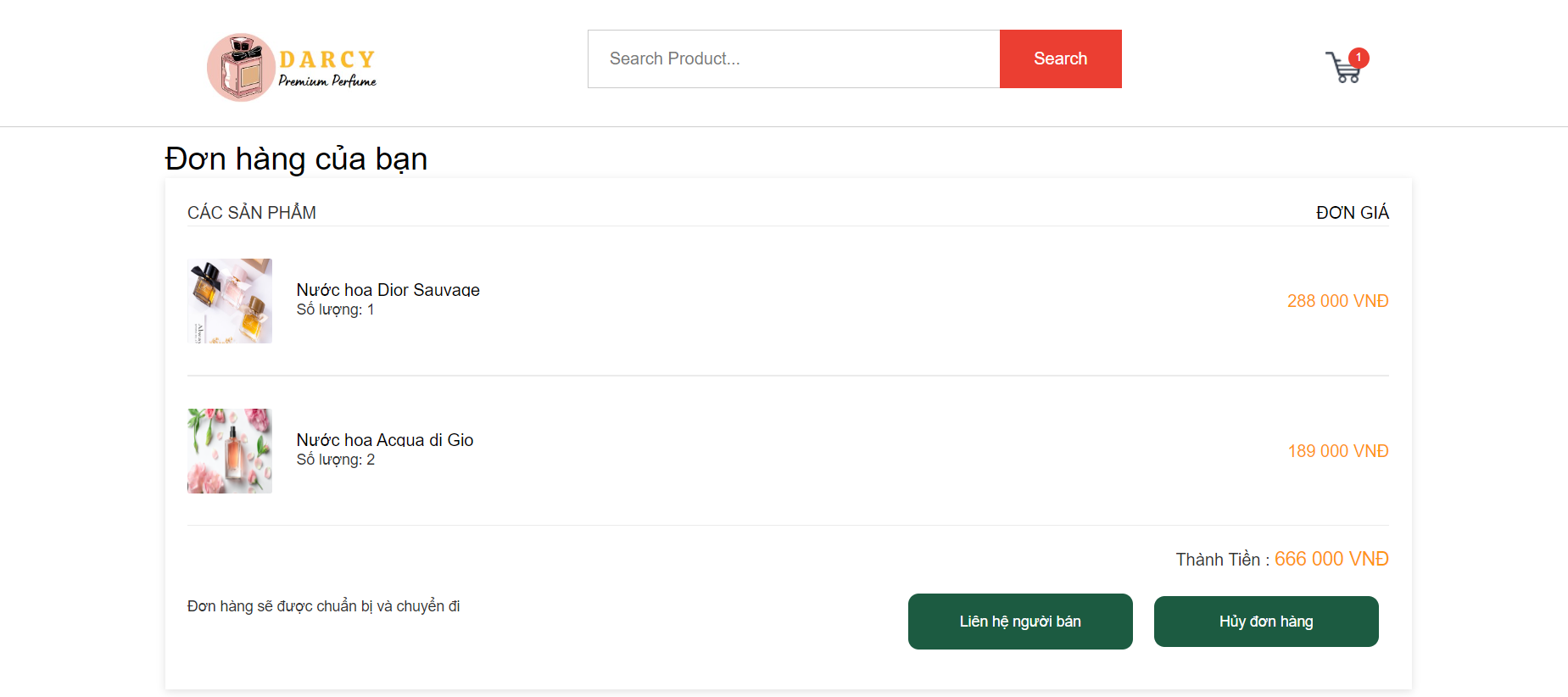Click the 288 000 VNĐ price
The image size is (1568, 697).
1337,301
